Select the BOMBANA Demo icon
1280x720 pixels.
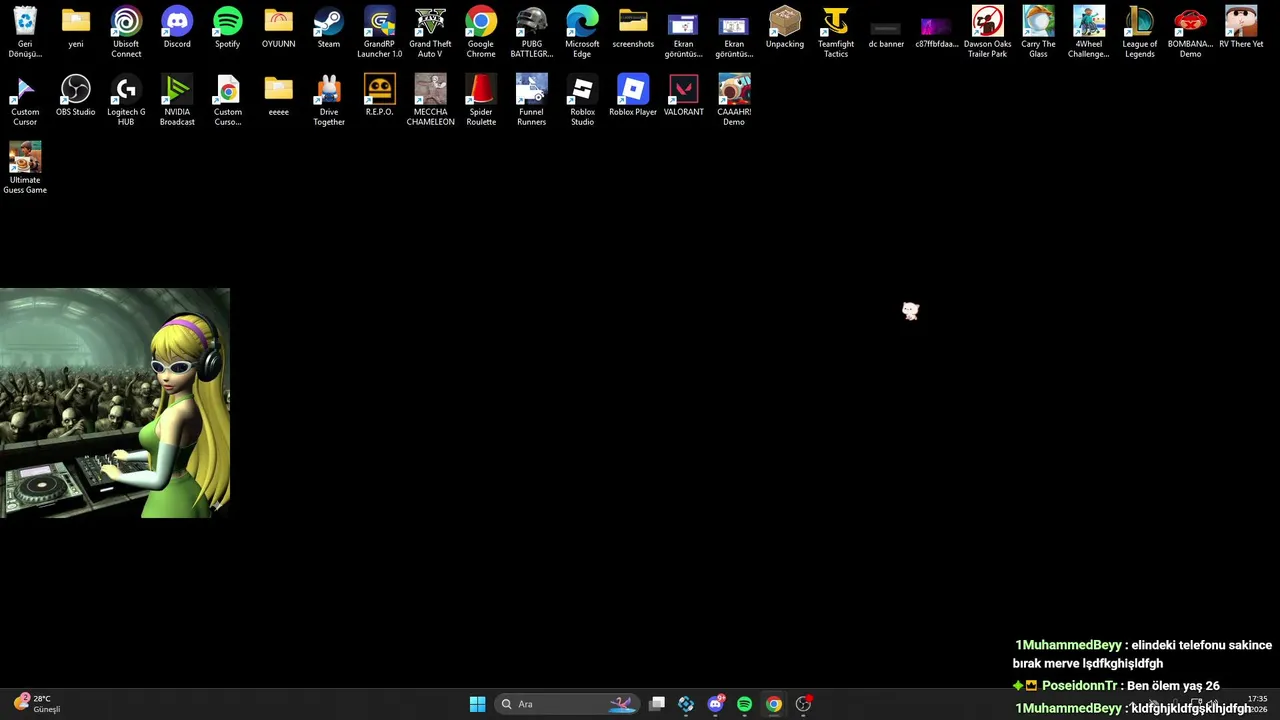1190,31
